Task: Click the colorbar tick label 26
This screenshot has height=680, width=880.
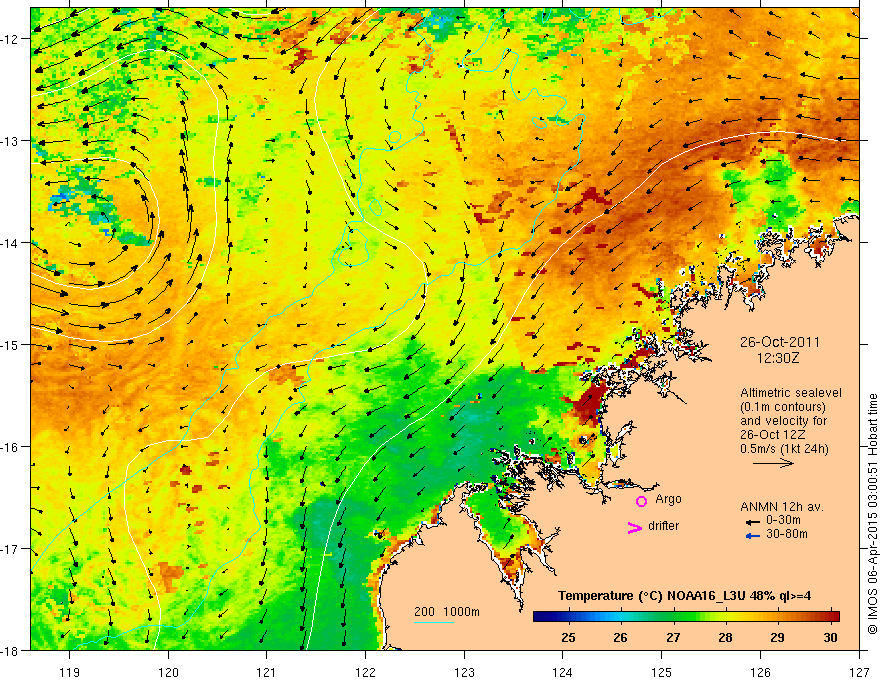Action: [621, 638]
